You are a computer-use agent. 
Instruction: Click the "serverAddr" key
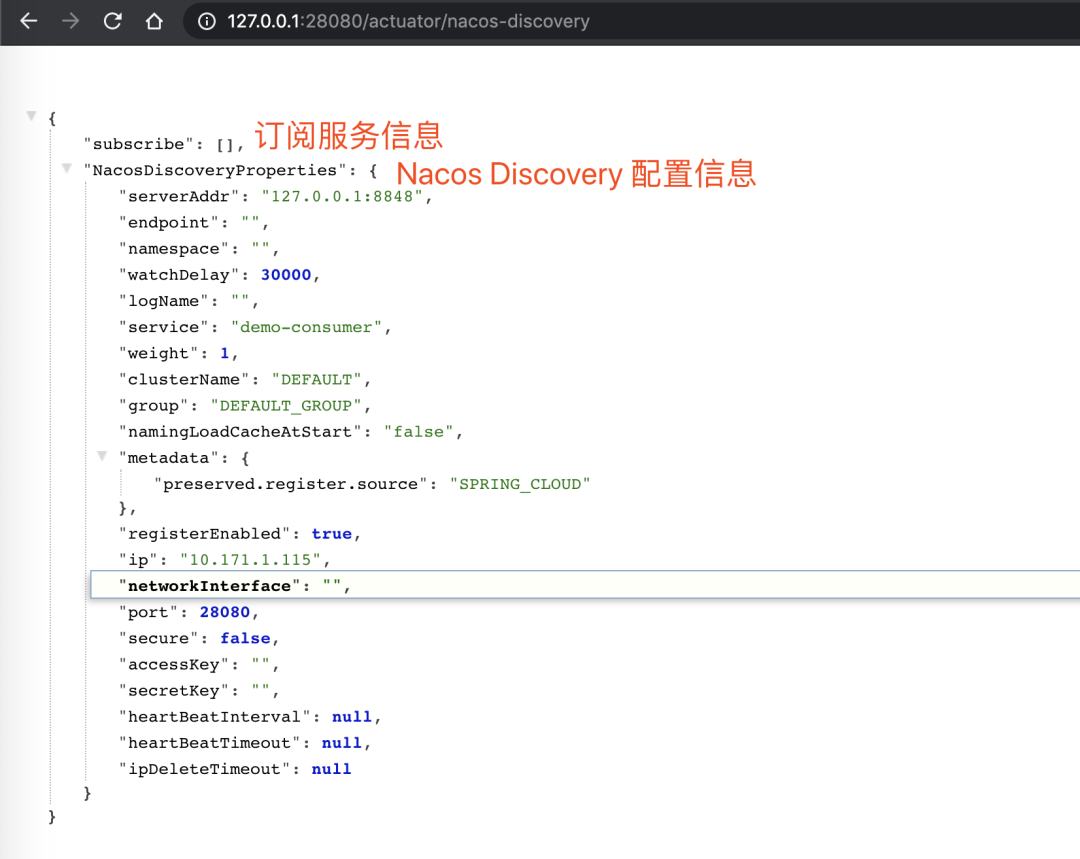coord(179,196)
